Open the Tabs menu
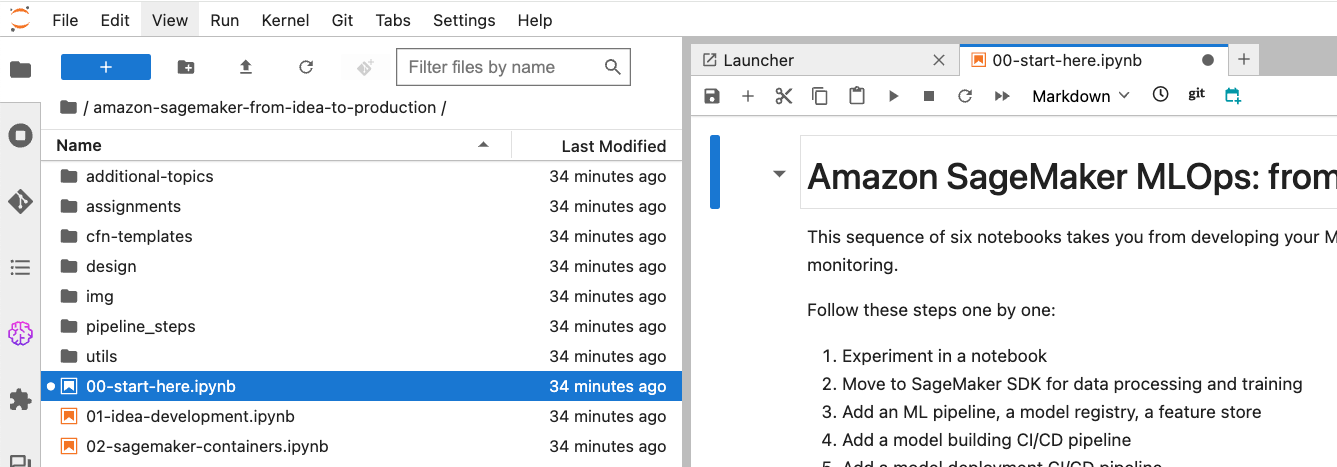The image size is (1337, 467). coord(393,20)
